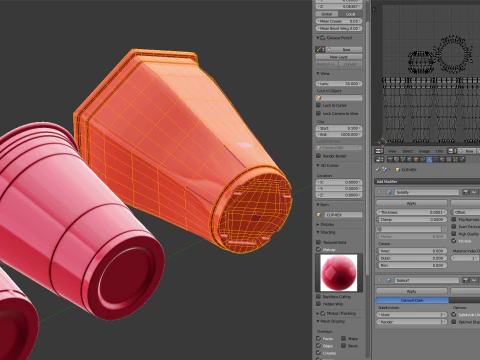
Task: Uncheck the Faces overlay checkbox
Action: point(318,338)
